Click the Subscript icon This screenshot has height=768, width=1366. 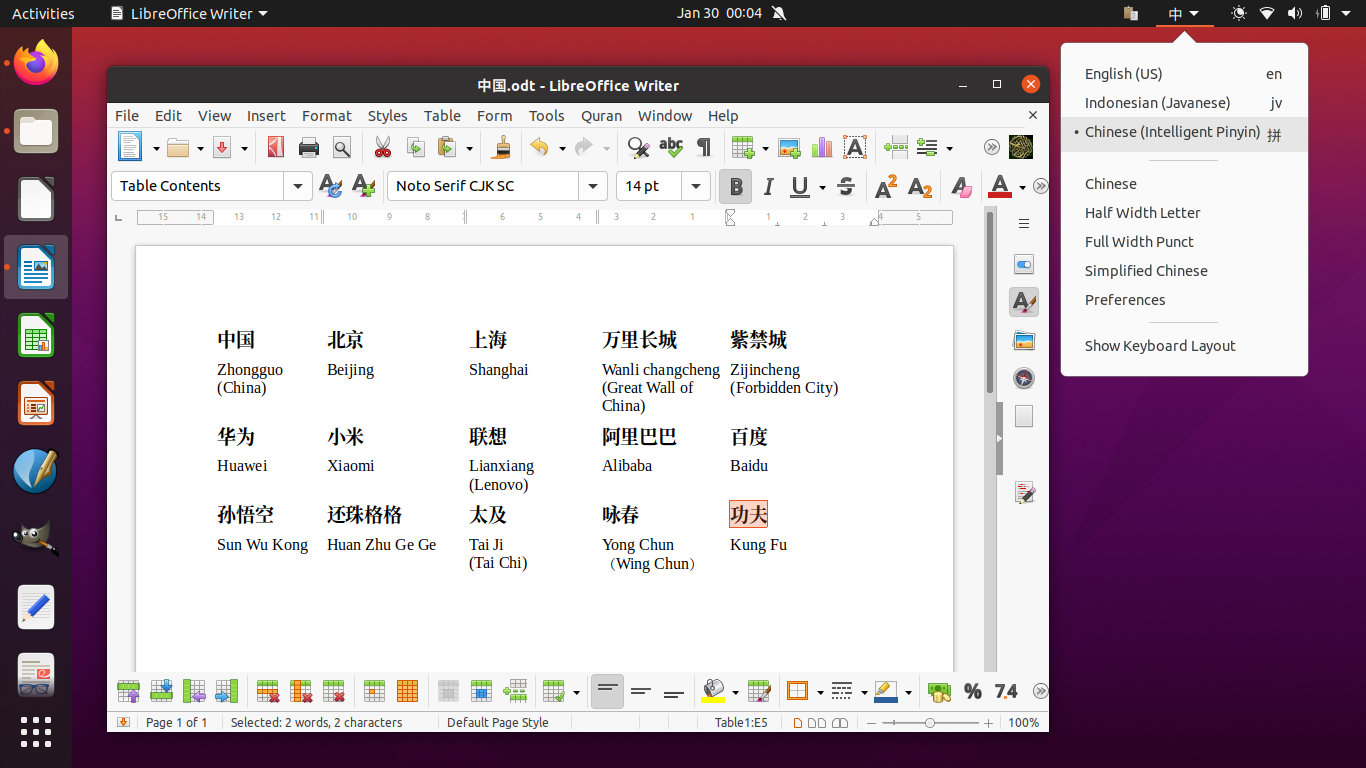tap(920, 186)
